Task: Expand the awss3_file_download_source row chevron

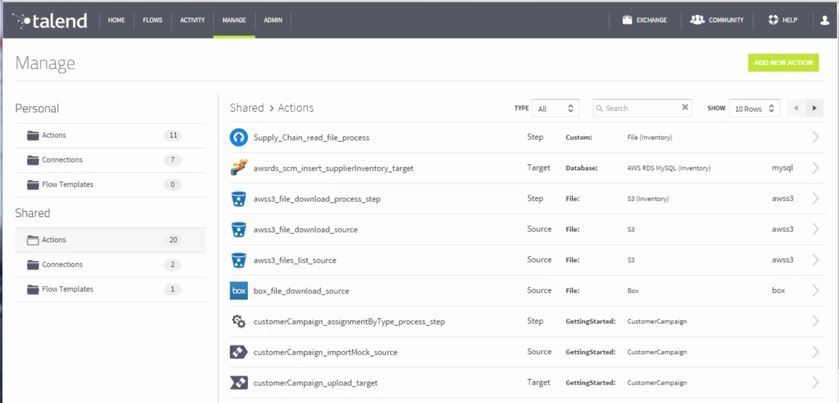Action: pyautogui.click(x=815, y=229)
